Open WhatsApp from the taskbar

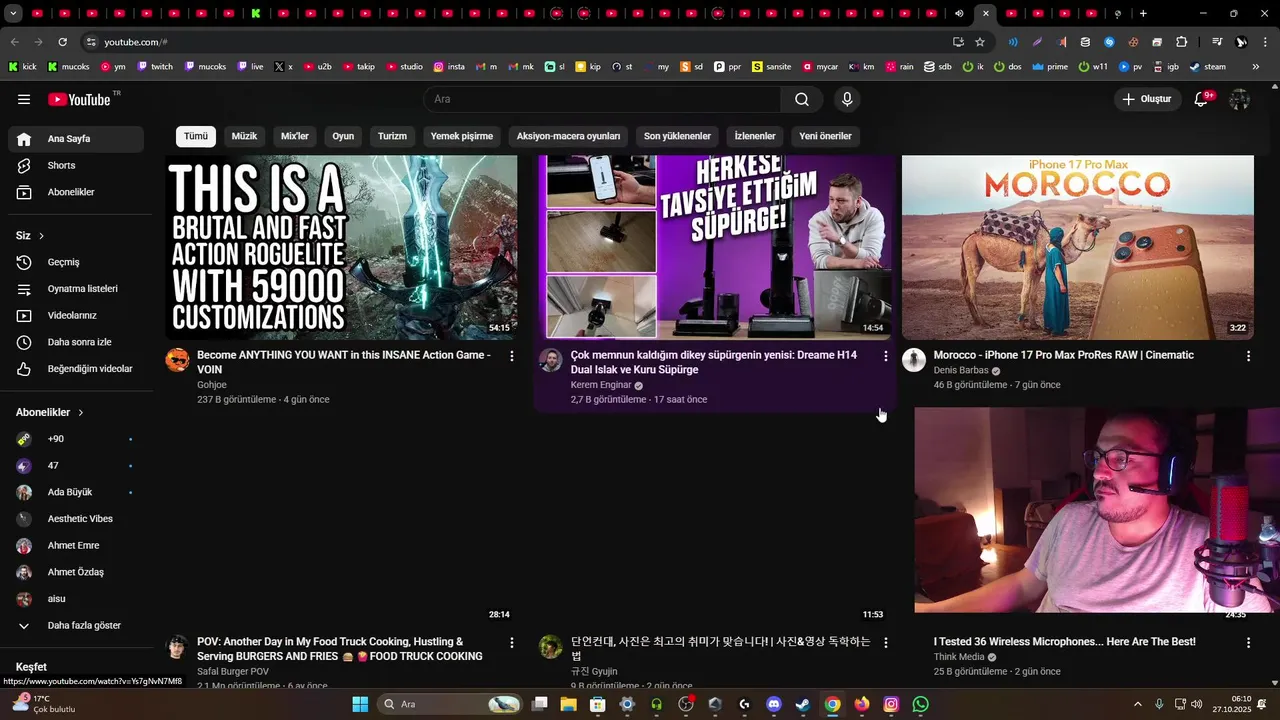tap(921, 704)
